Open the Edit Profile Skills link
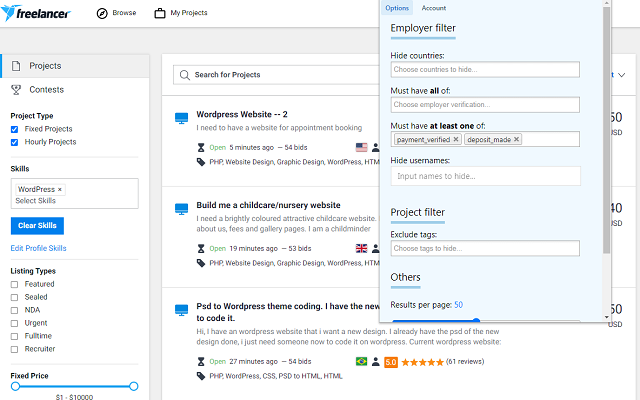This screenshot has width=640, height=400. tap(39, 248)
